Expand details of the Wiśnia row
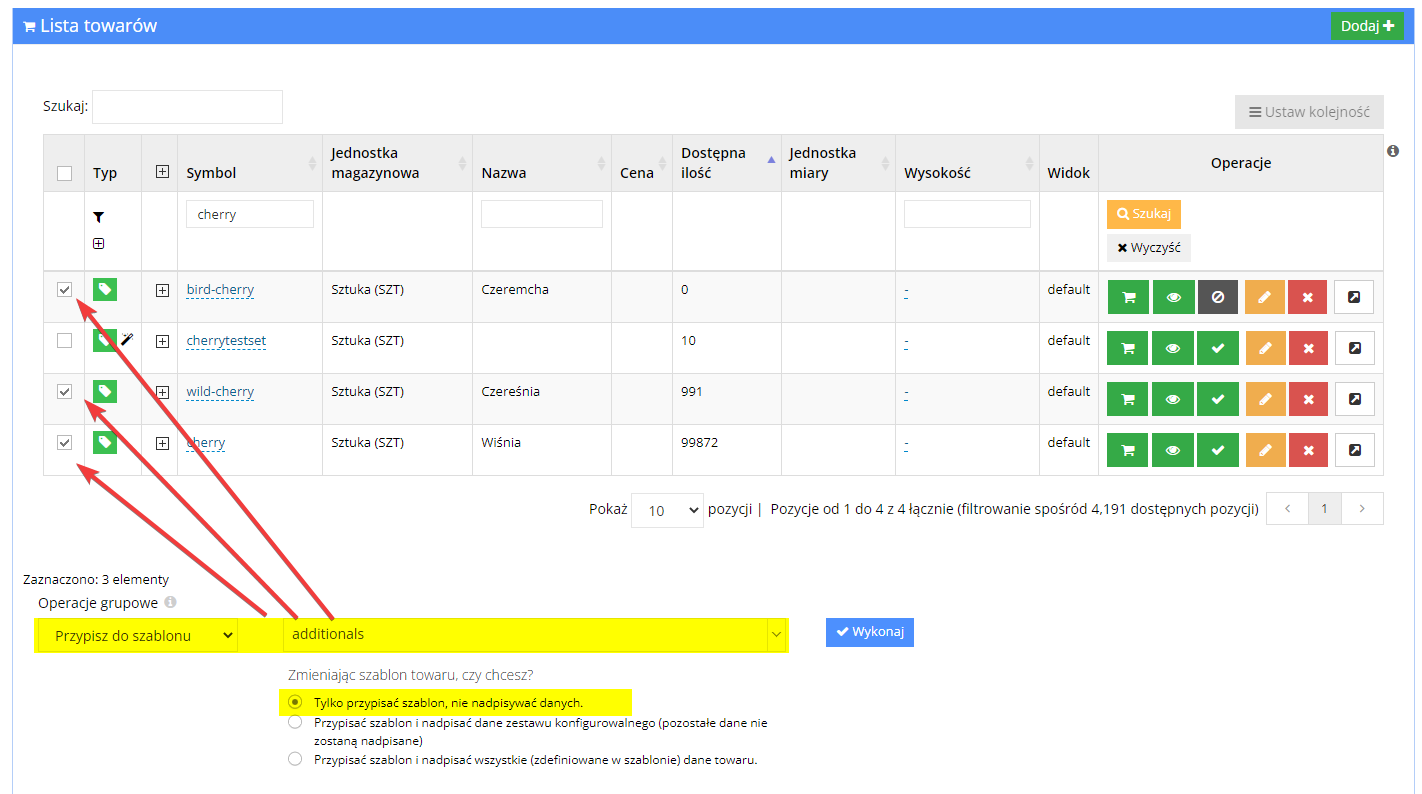 162,443
